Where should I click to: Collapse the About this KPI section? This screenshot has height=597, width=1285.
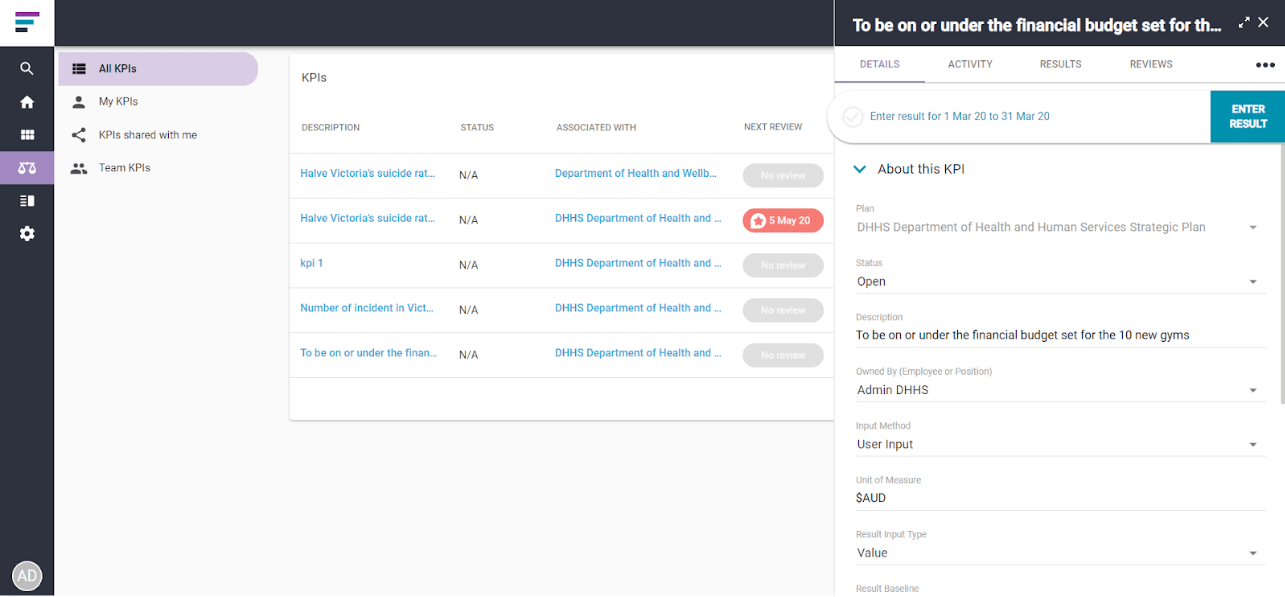[859, 169]
